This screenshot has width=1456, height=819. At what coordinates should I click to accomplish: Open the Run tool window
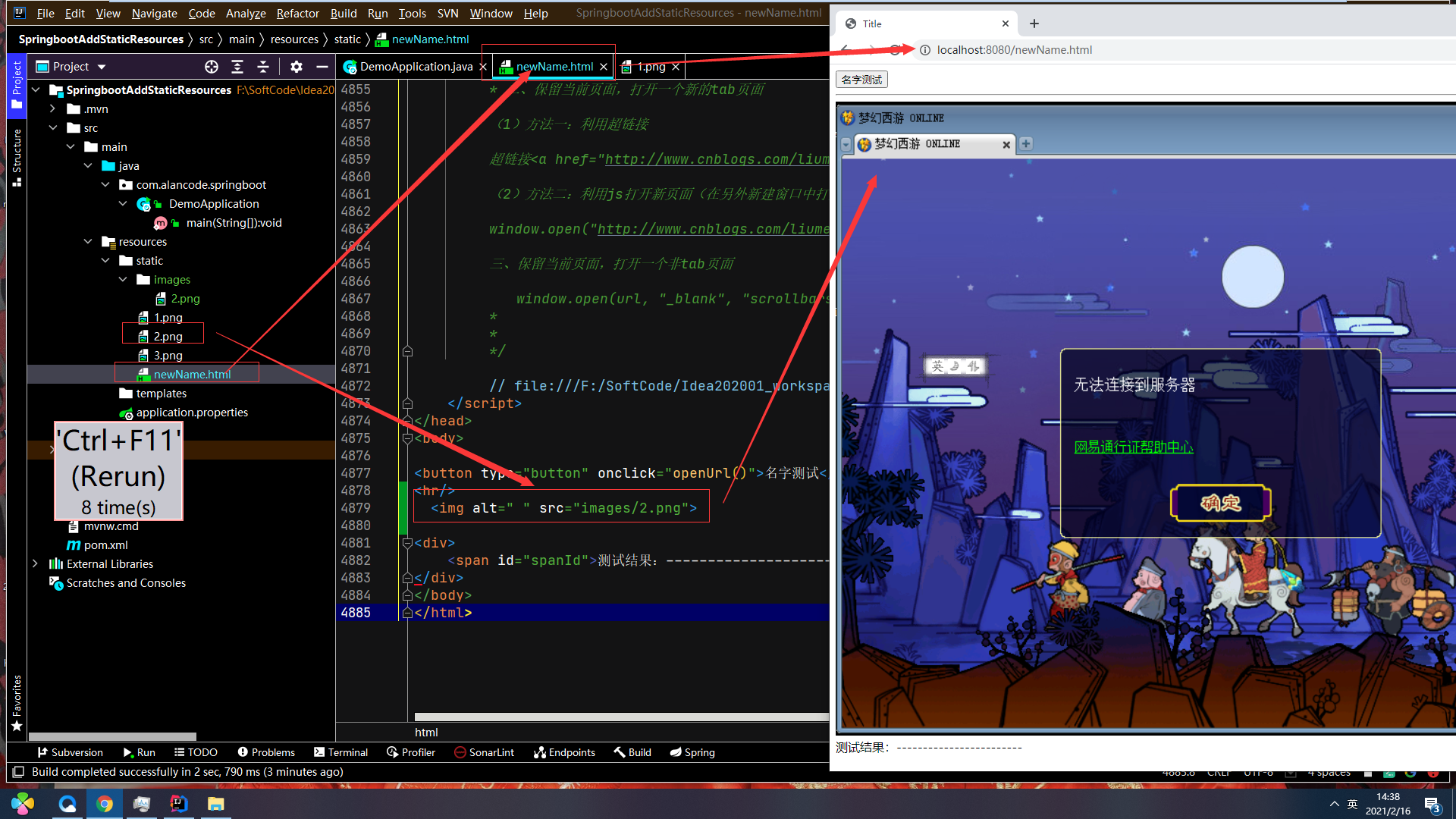[x=140, y=752]
